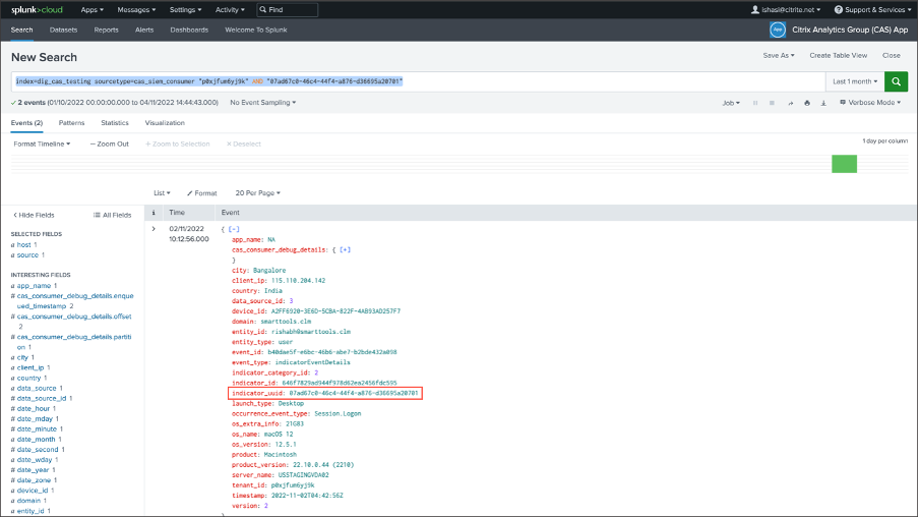
Task: Click the Share job arrow icon
Action: [790, 103]
